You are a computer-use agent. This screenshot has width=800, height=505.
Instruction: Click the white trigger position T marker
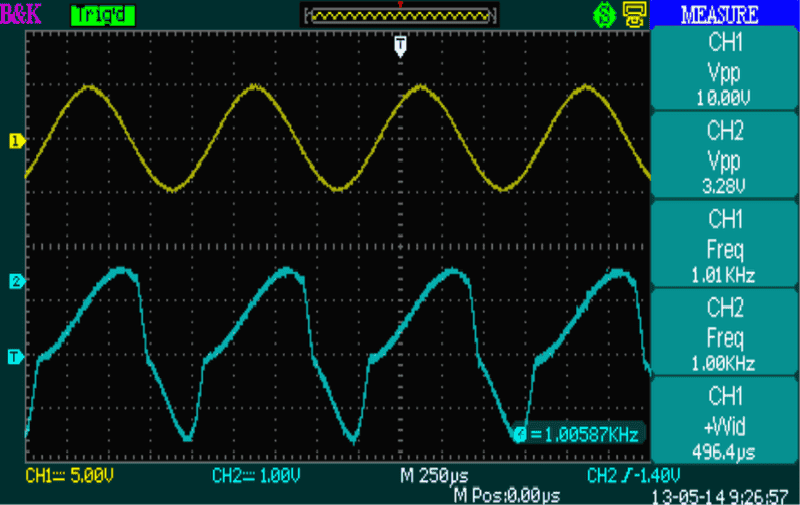(x=401, y=46)
